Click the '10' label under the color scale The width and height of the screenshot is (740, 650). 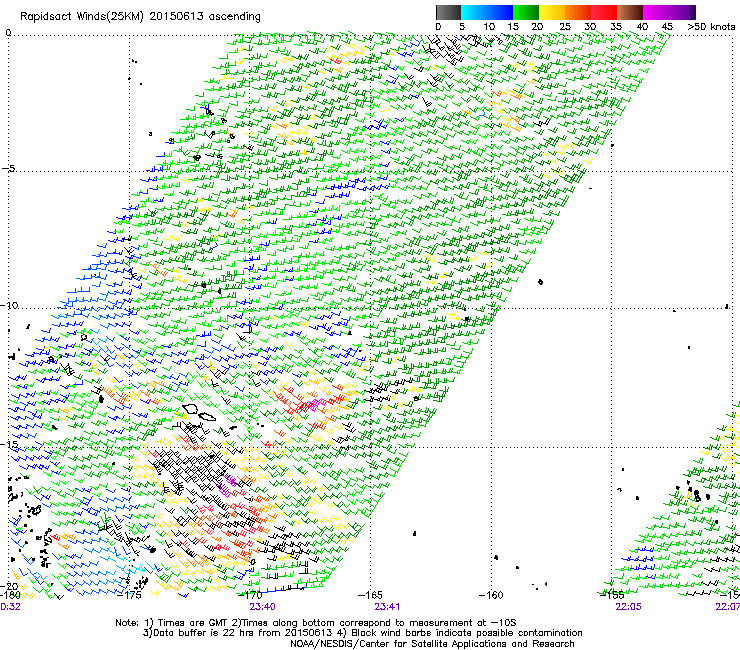tap(489, 27)
